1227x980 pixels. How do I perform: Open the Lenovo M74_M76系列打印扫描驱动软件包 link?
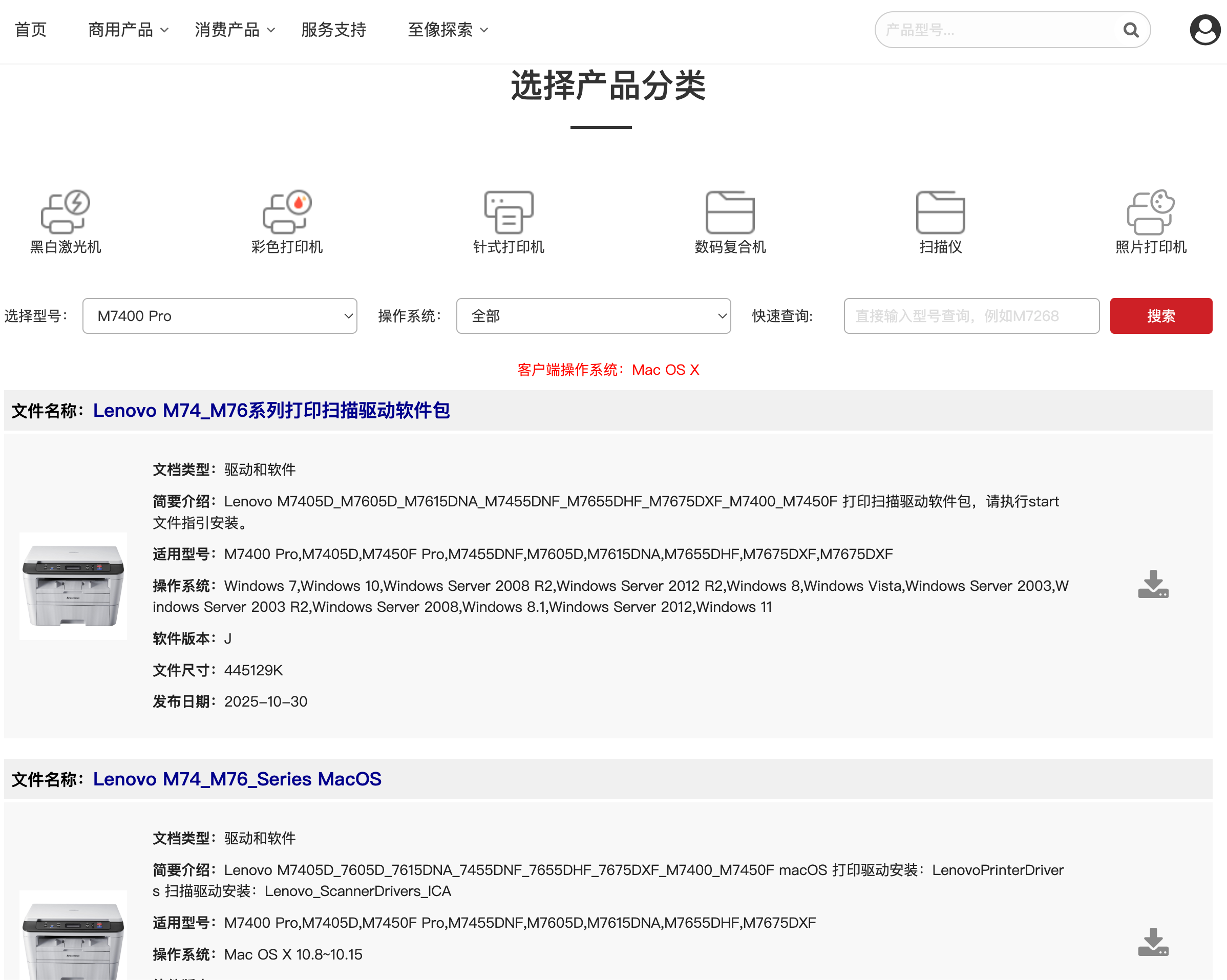pyautogui.click(x=271, y=410)
